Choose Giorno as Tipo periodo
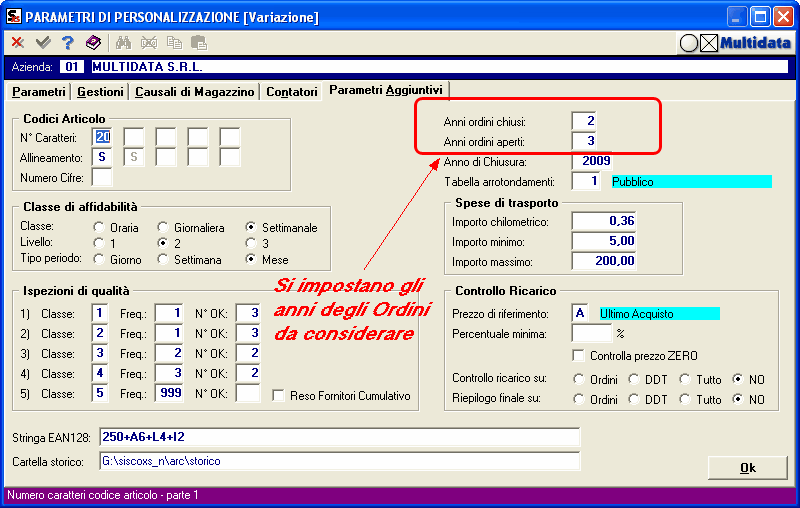 [99, 260]
